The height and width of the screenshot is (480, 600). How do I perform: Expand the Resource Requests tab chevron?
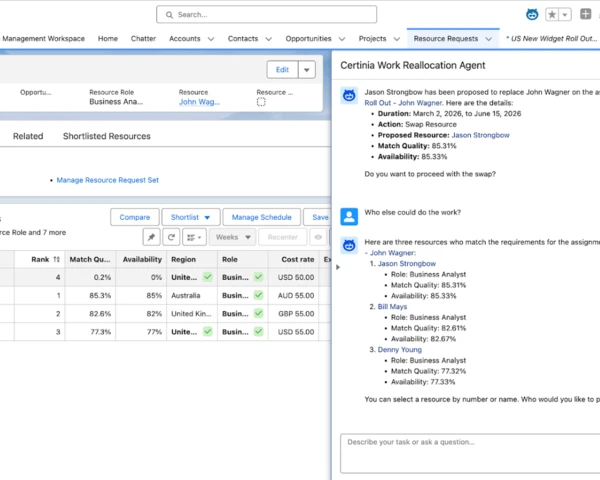[x=489, y=39]
